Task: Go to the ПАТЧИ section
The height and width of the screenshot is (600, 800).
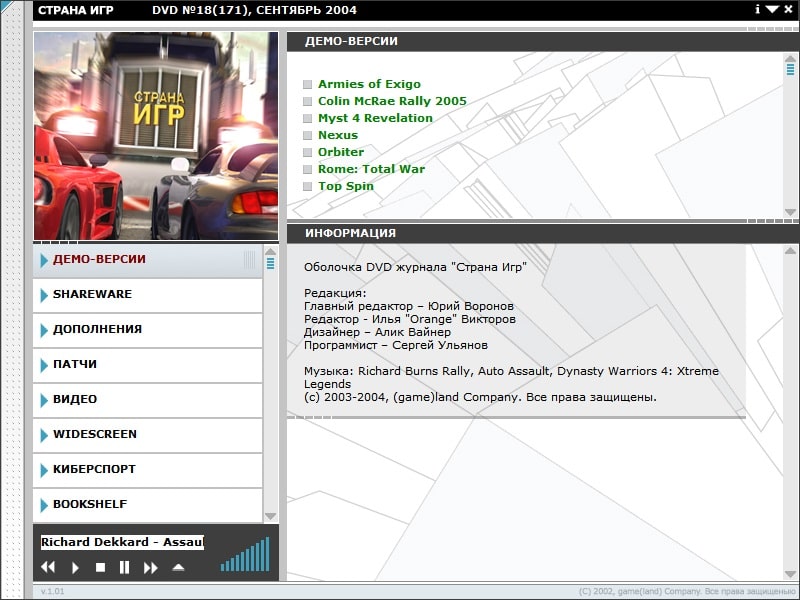Action: [147, 366]
